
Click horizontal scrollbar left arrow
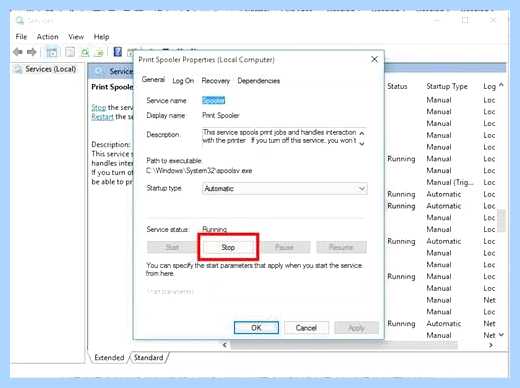225,345
